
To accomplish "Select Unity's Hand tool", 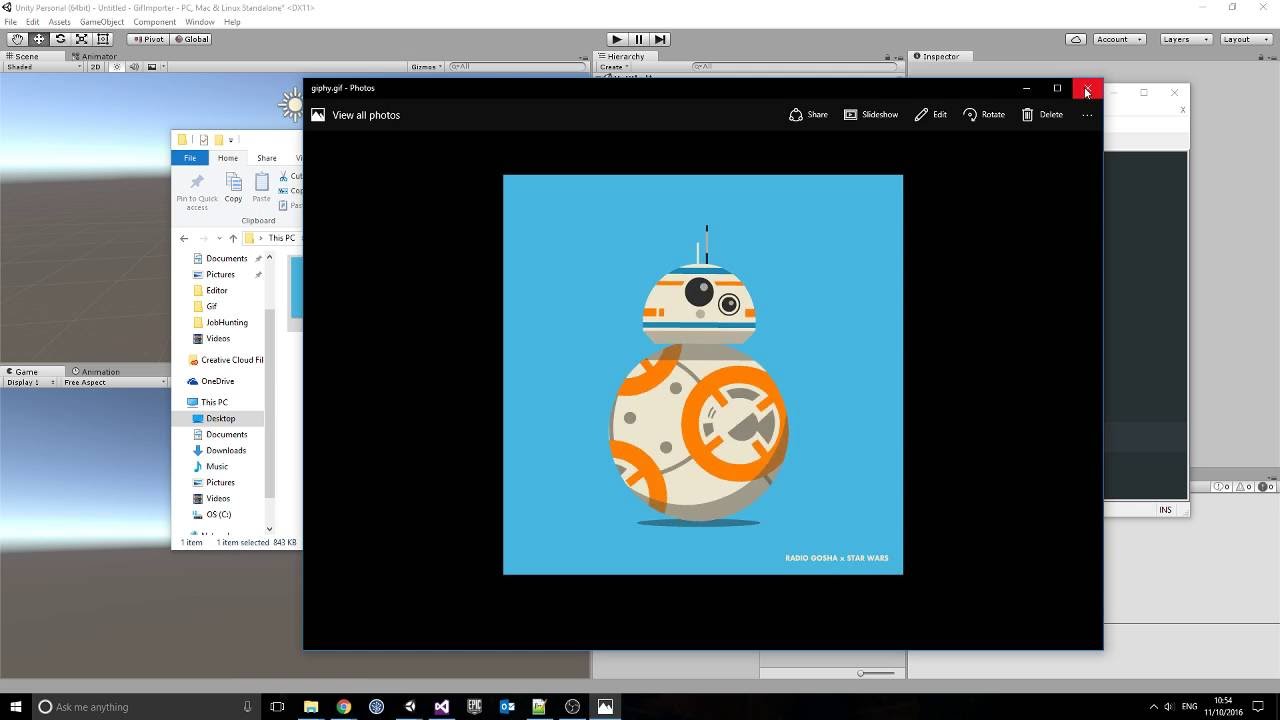I will pyautogui.click(x=17, y=39).
